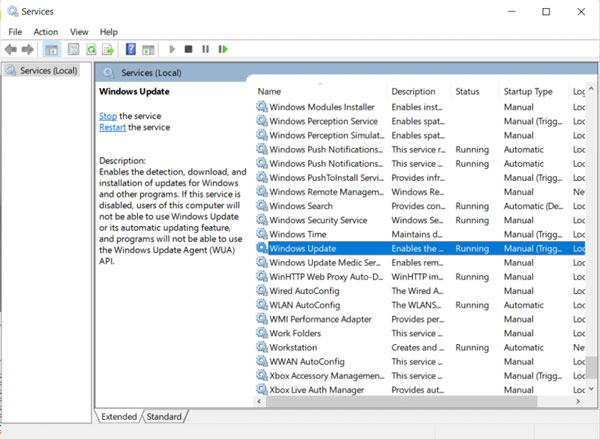Screen dimensions: 600x439
Task: Click the vertical scrollbar thumb
Action: tap(591, 367)
